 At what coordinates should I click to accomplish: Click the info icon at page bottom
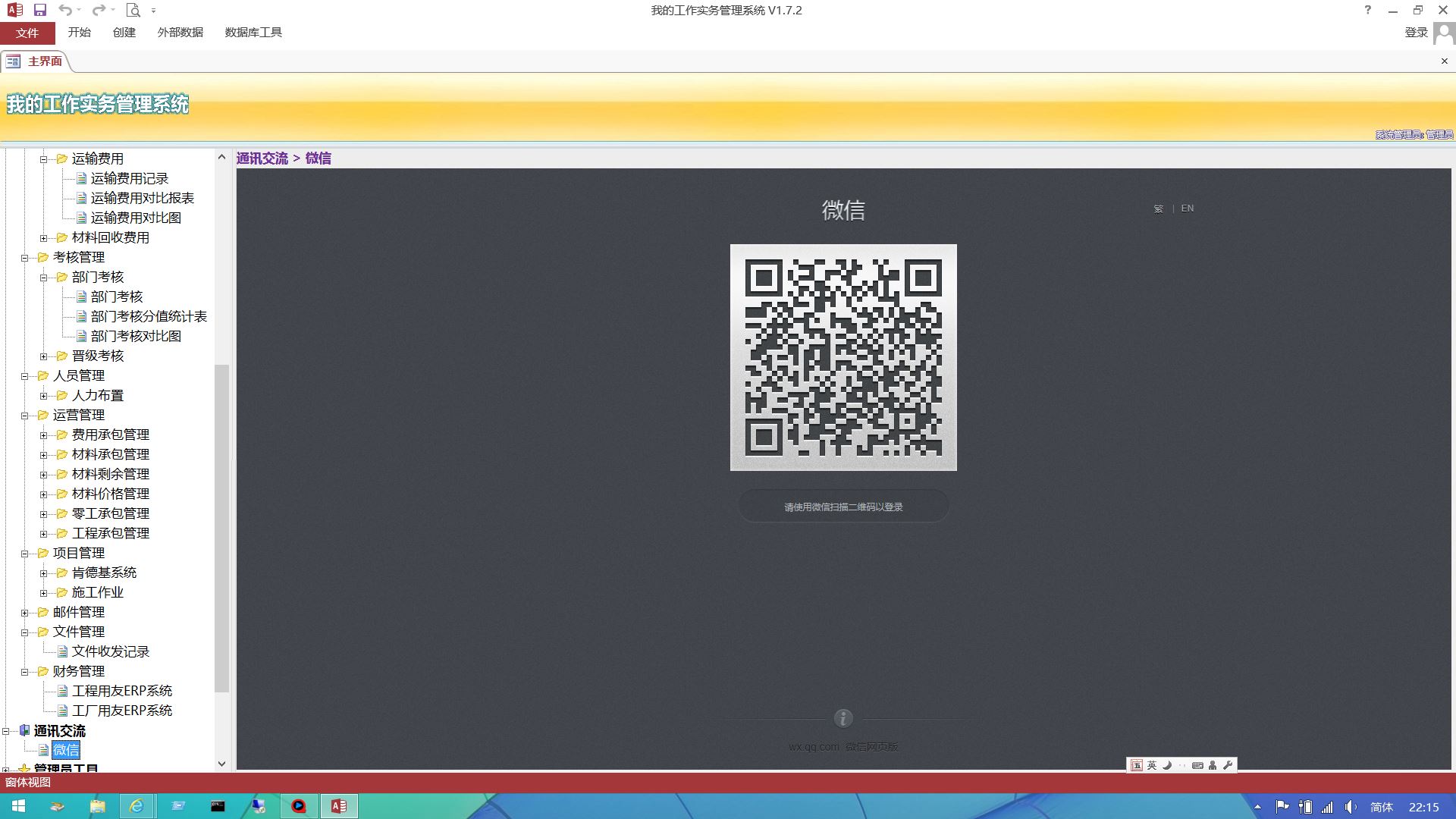pos(843,718)
